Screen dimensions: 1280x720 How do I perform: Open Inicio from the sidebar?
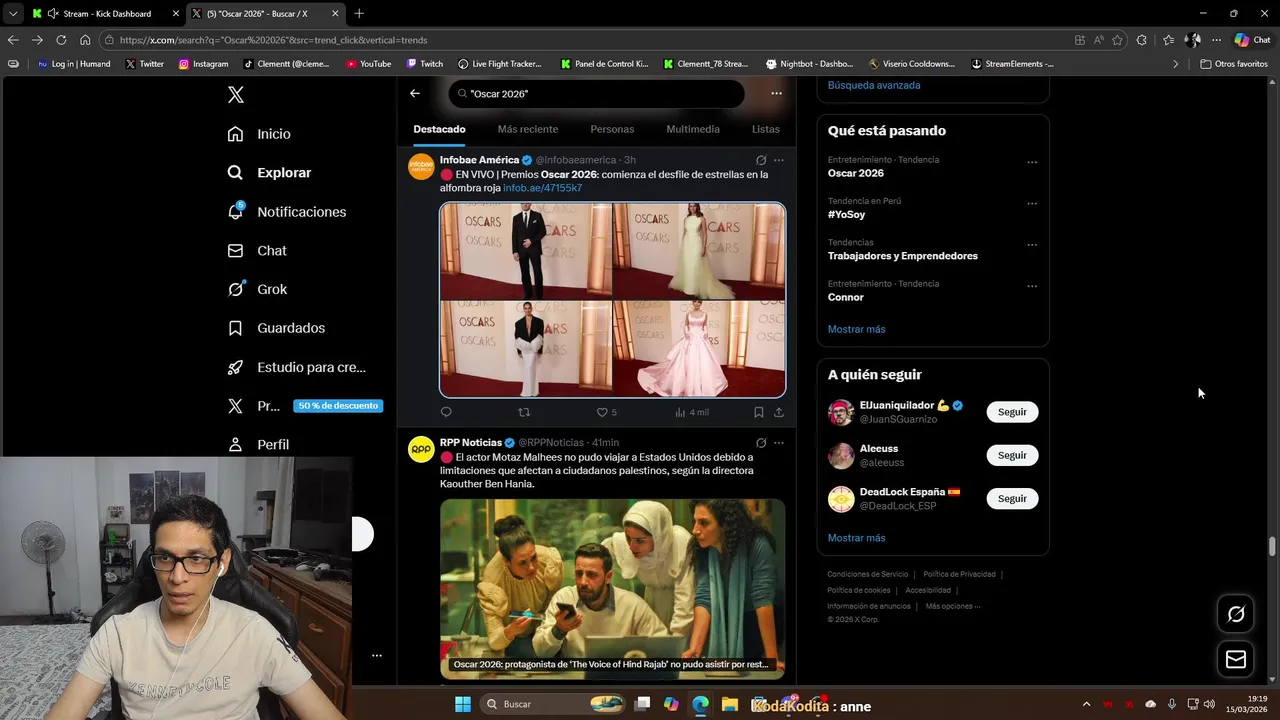(259, 134)
